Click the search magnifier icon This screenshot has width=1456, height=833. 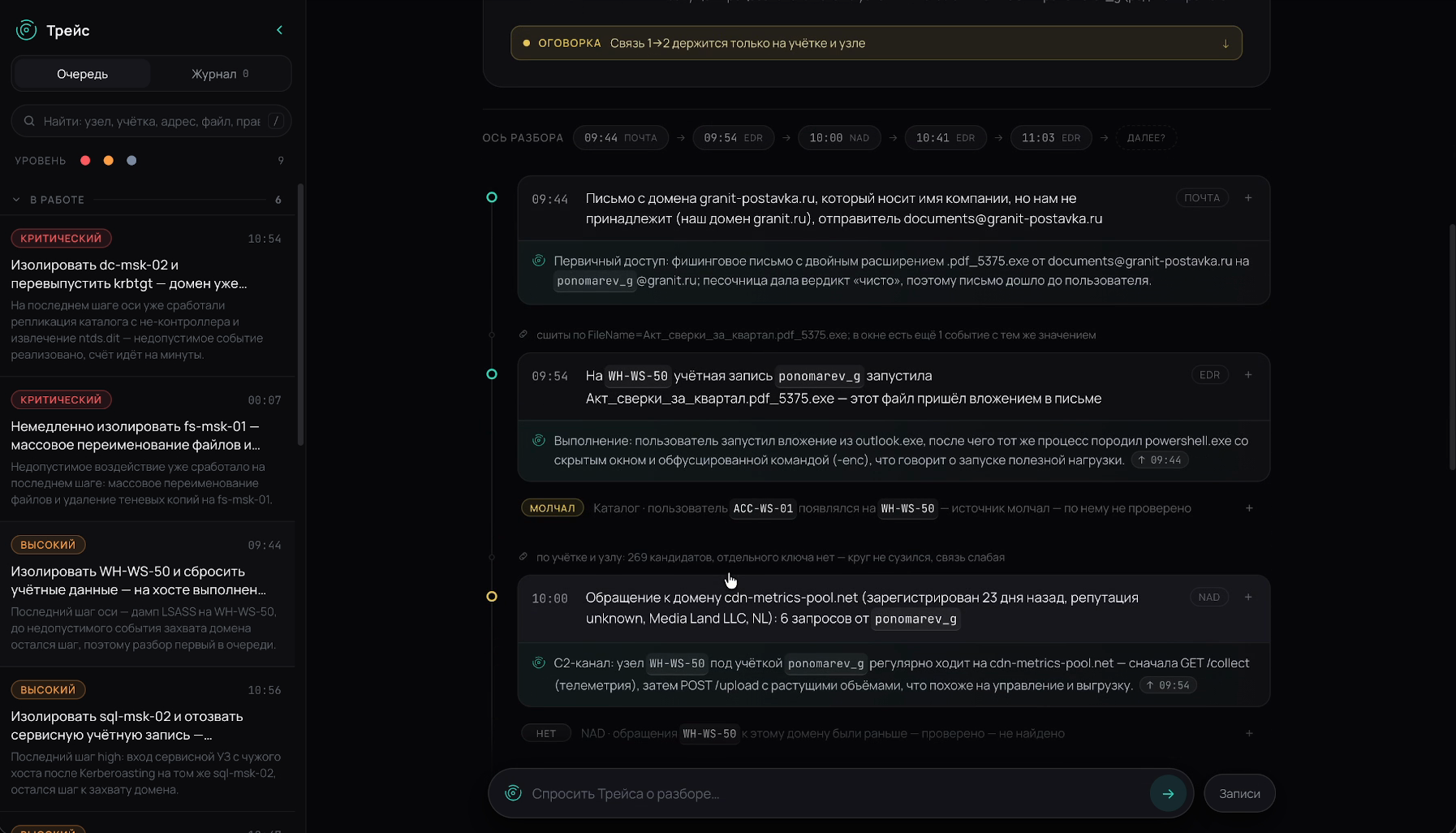coord(29,121)
